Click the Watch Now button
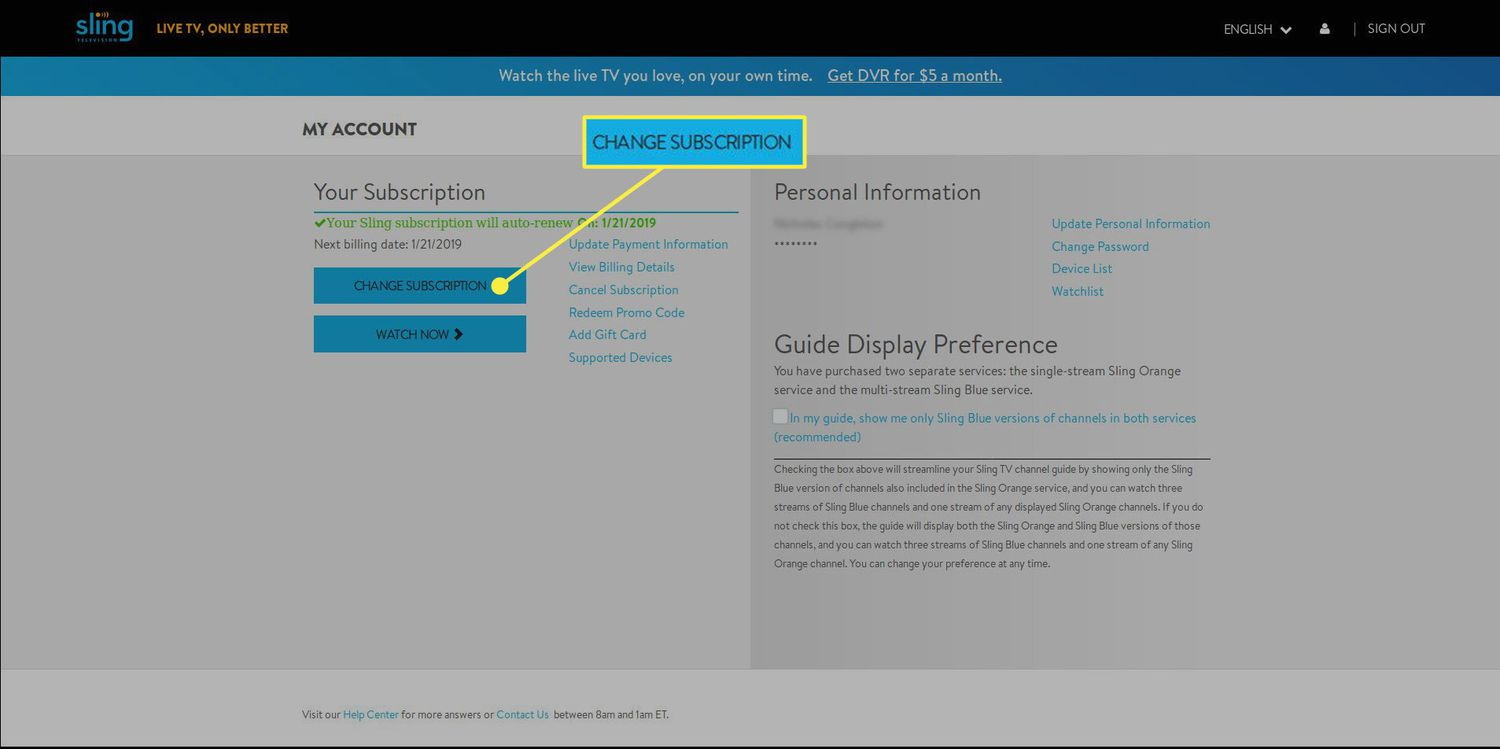This screenshot has width=1500, height=749. tap(420, 334)
